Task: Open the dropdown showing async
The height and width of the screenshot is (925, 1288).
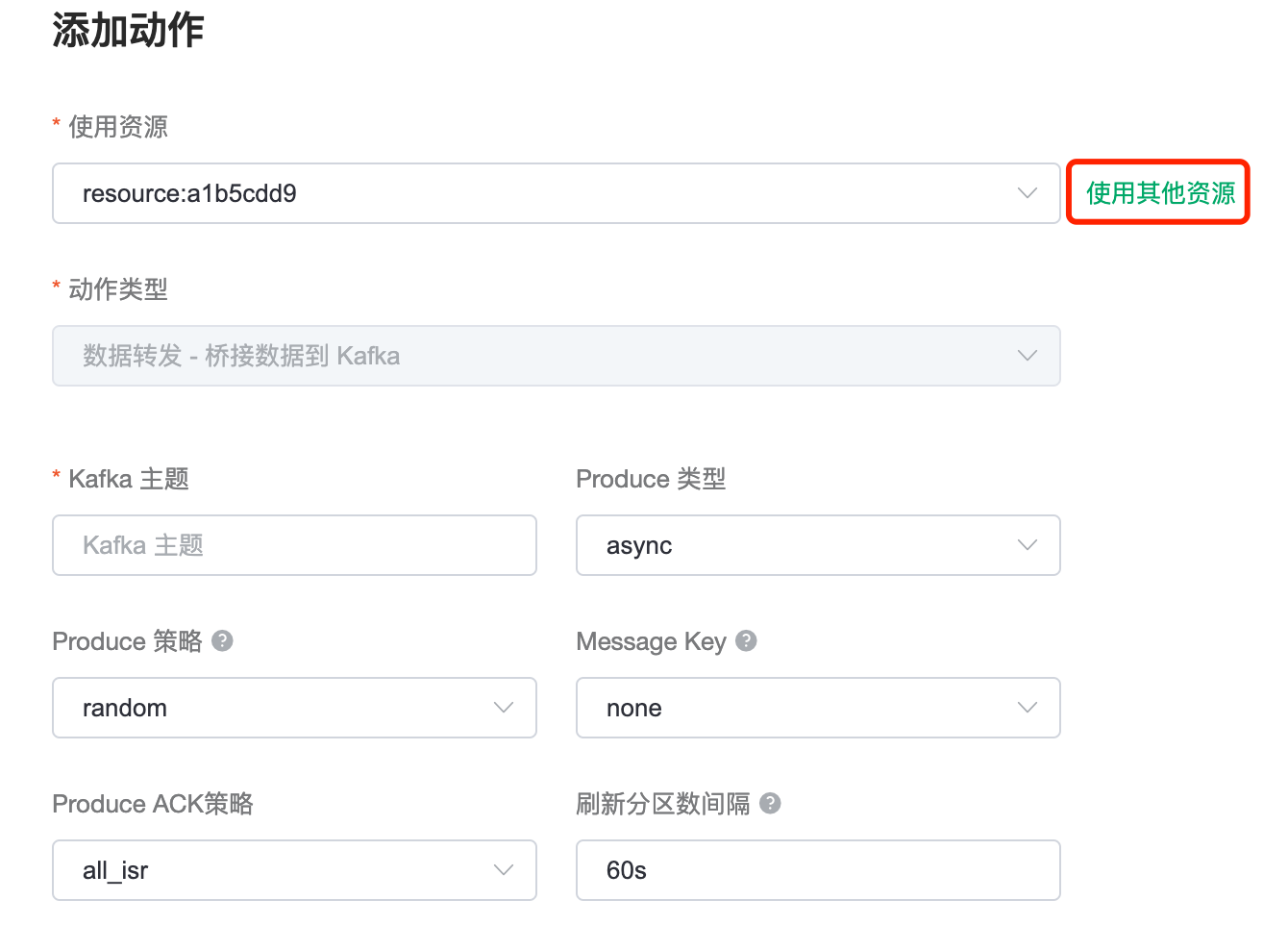Action: point(798,545)
